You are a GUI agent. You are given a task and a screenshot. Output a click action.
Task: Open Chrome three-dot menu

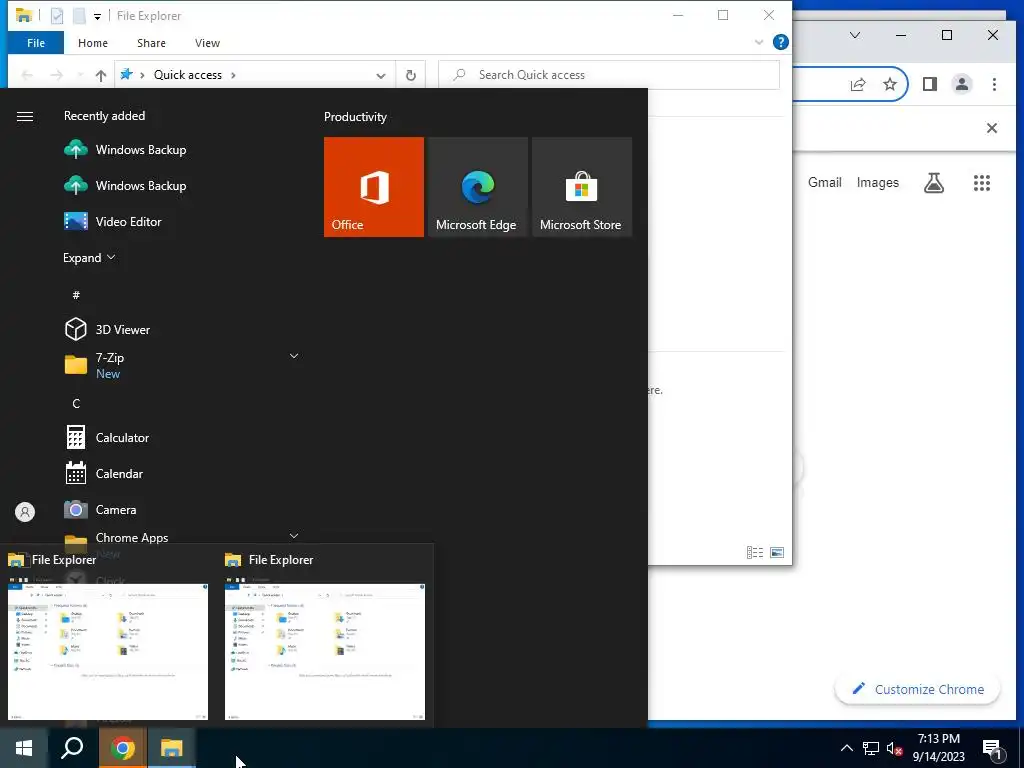coord(994,84)
